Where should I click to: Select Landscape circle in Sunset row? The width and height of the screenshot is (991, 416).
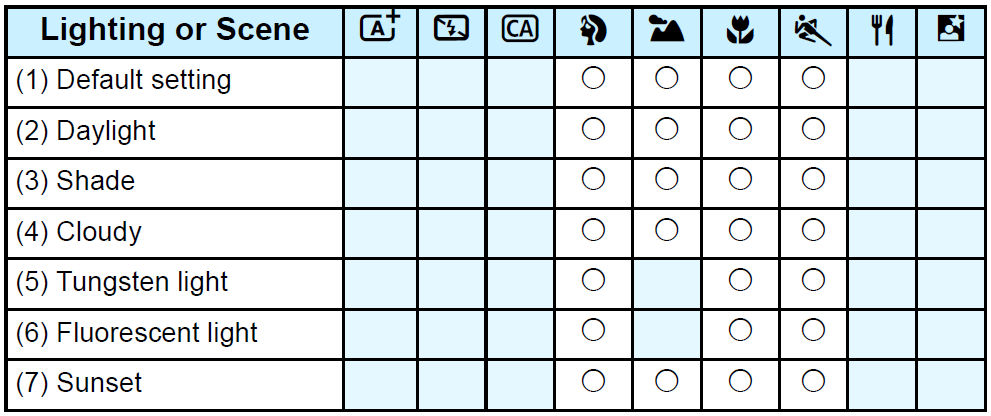tap(666, 381)
